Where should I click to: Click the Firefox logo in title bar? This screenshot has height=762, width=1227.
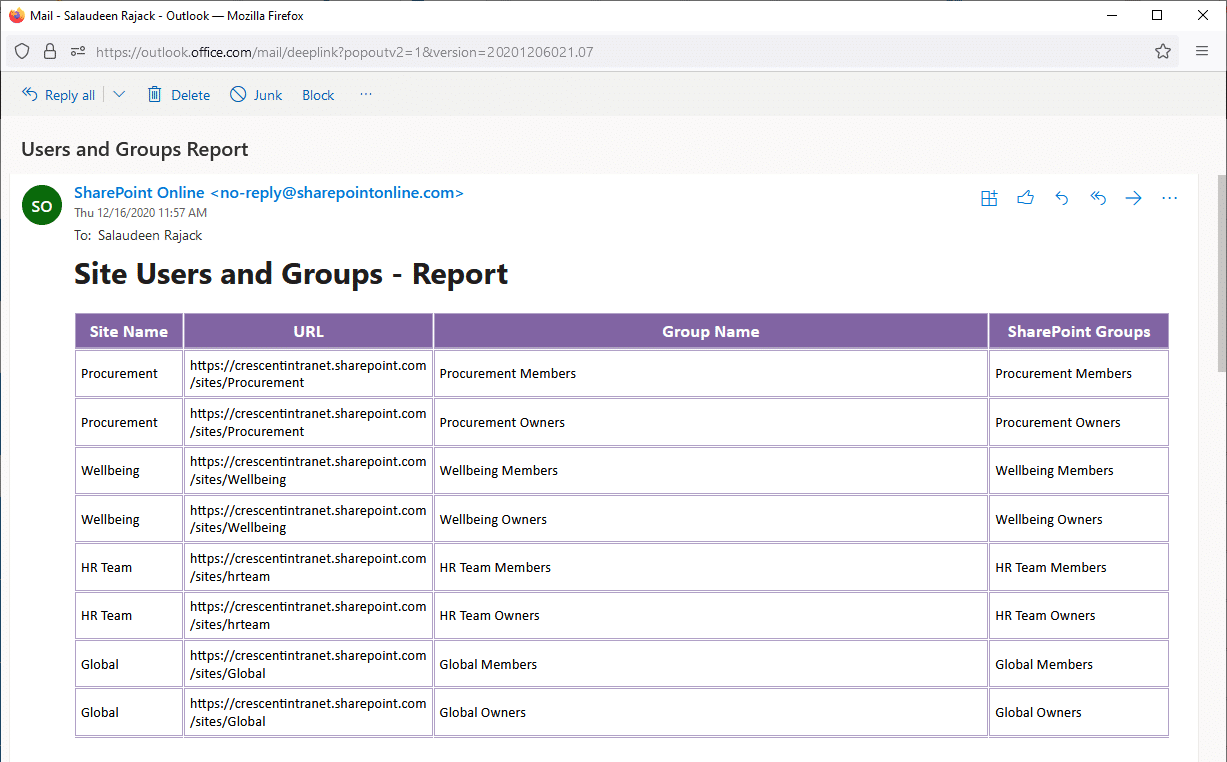[x=16, y=16]
